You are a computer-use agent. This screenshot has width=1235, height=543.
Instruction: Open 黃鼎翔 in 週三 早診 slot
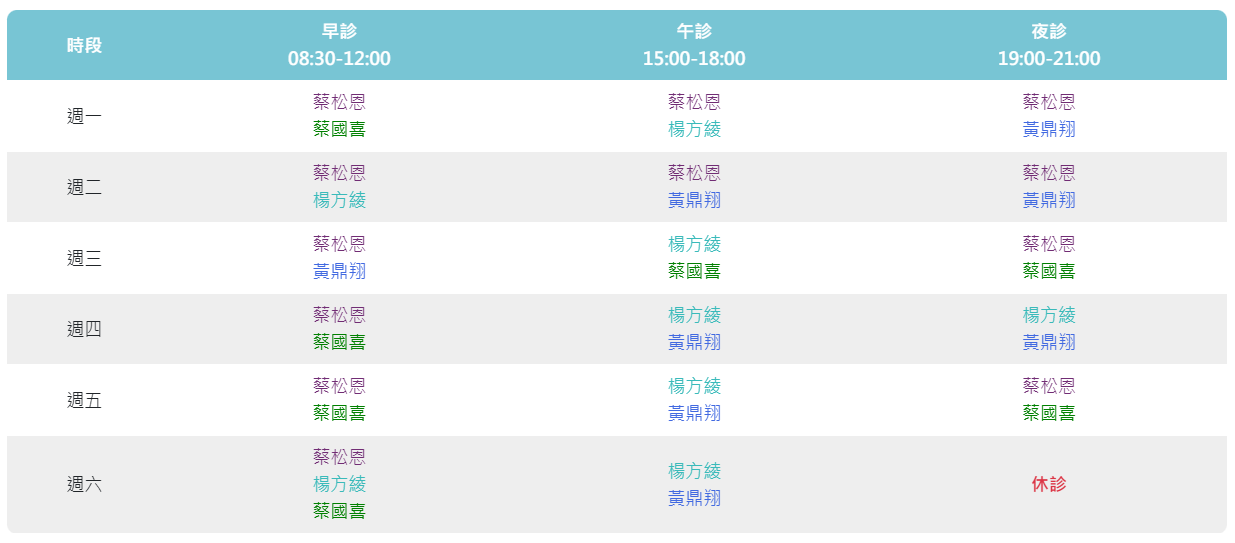pyautogui.click(x=339, y=271)
